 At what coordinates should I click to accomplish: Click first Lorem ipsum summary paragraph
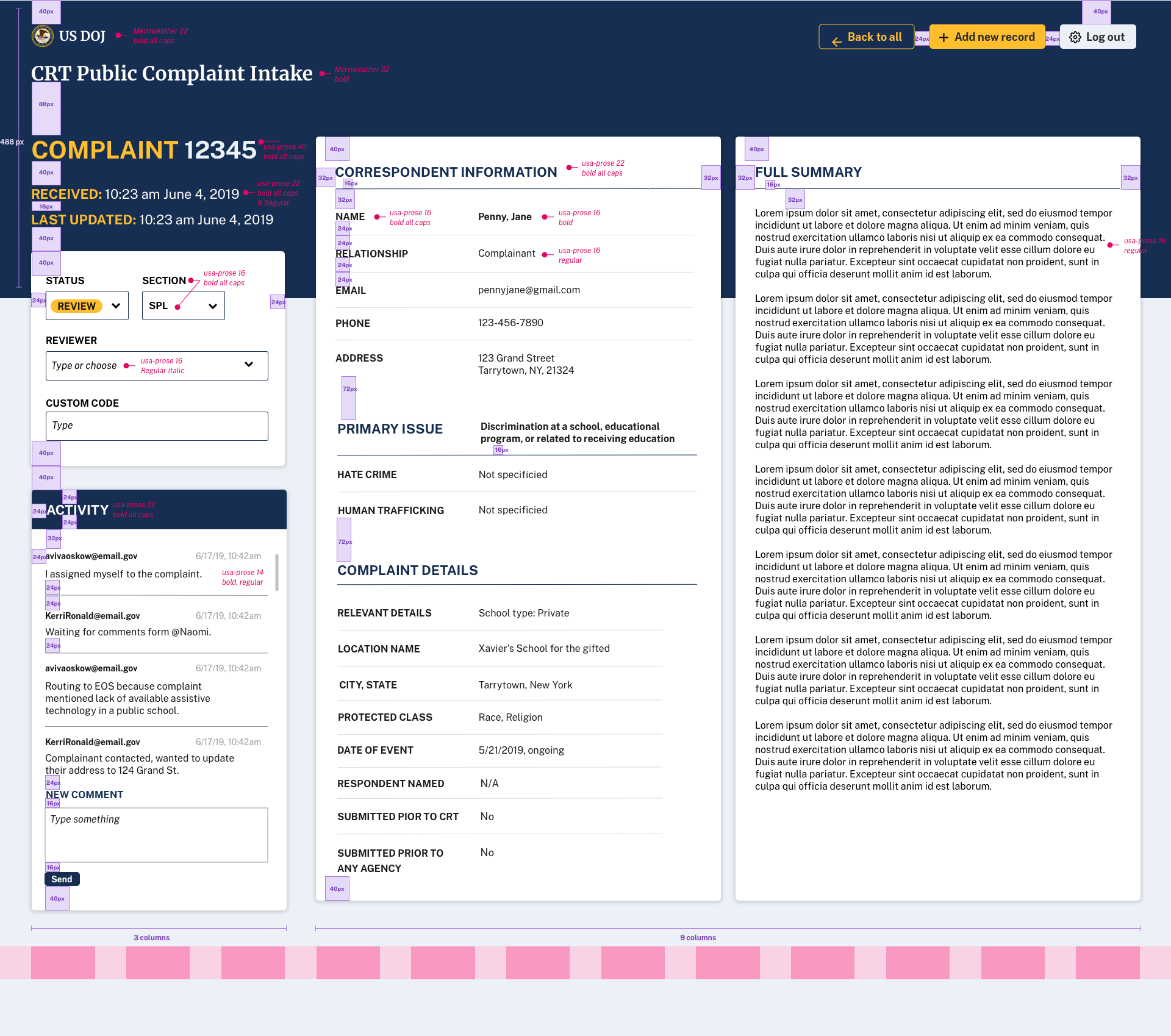[933, 243]
